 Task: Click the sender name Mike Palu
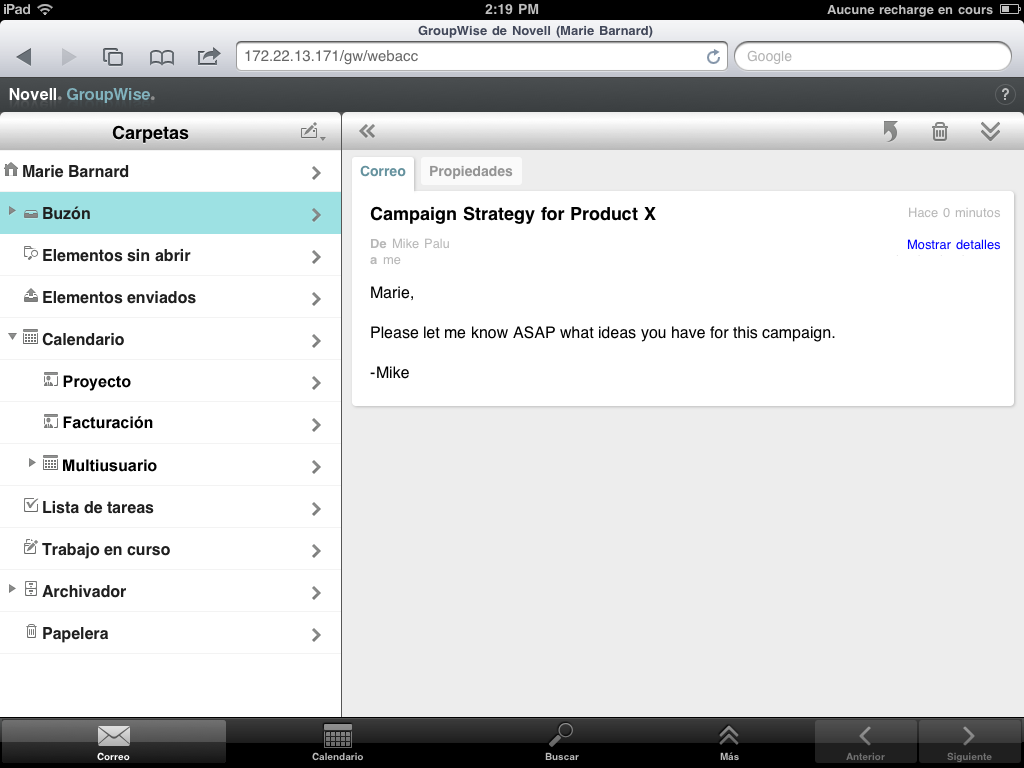coord(421,244)
